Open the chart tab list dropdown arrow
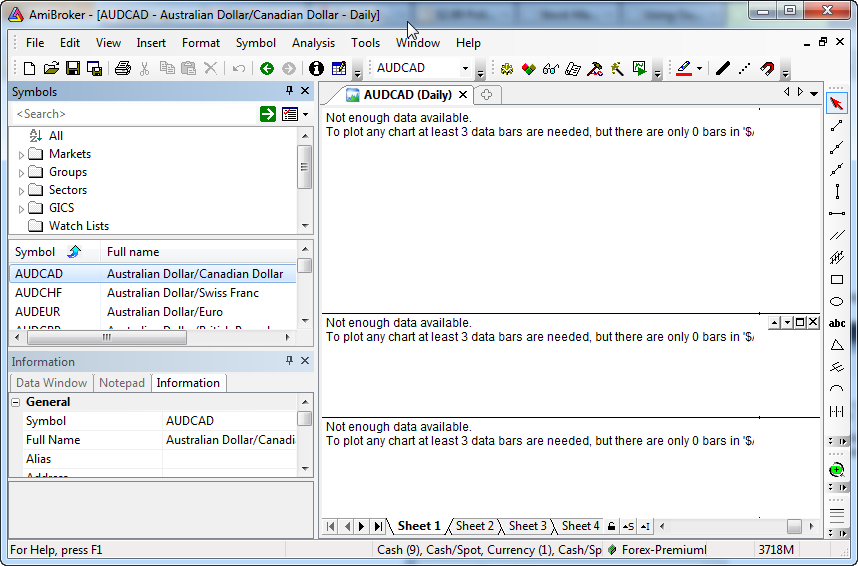Image resolution: width=858 pixels, height=566 pixels. 814,94
